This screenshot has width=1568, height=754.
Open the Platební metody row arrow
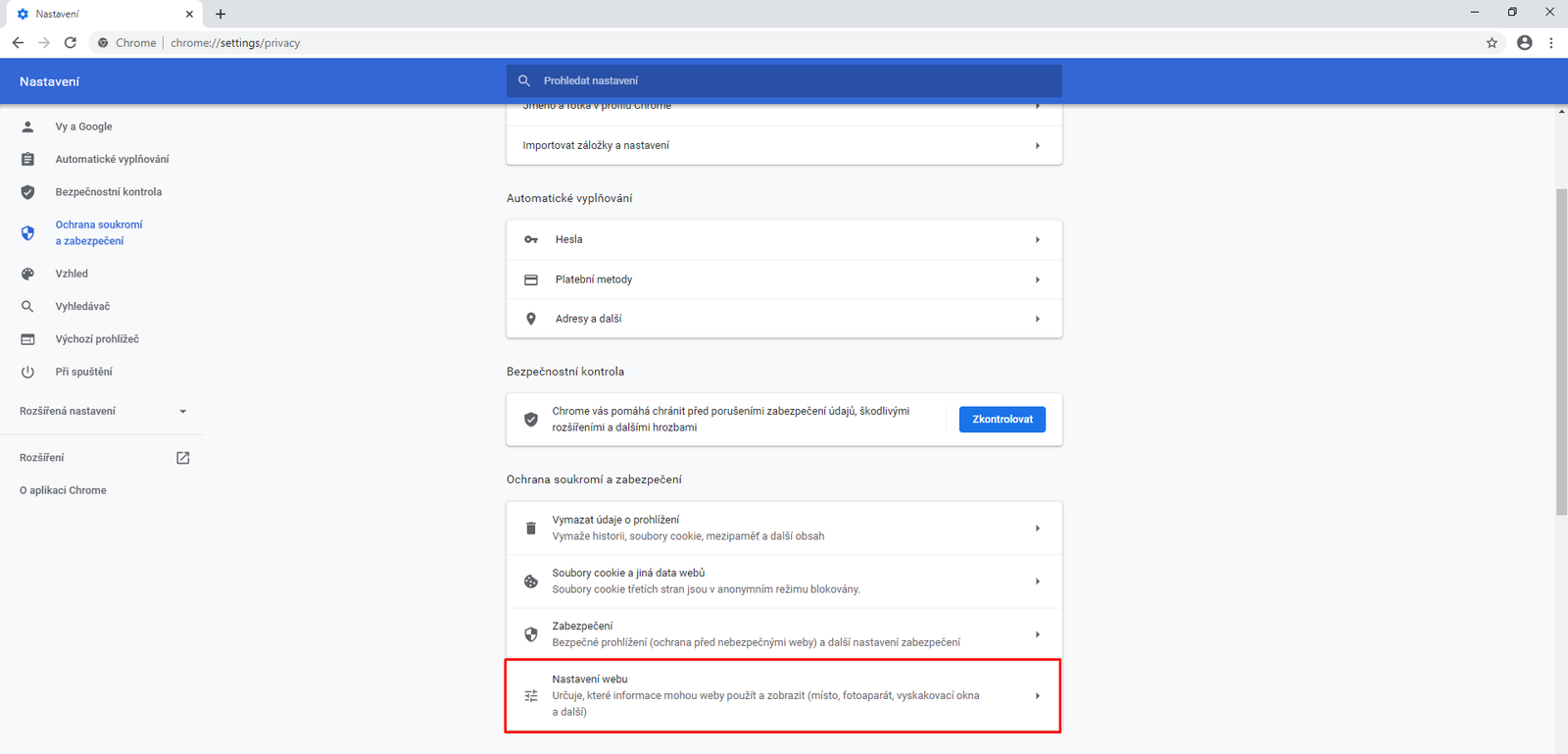pyautogui.click(x=1037, y=280)
